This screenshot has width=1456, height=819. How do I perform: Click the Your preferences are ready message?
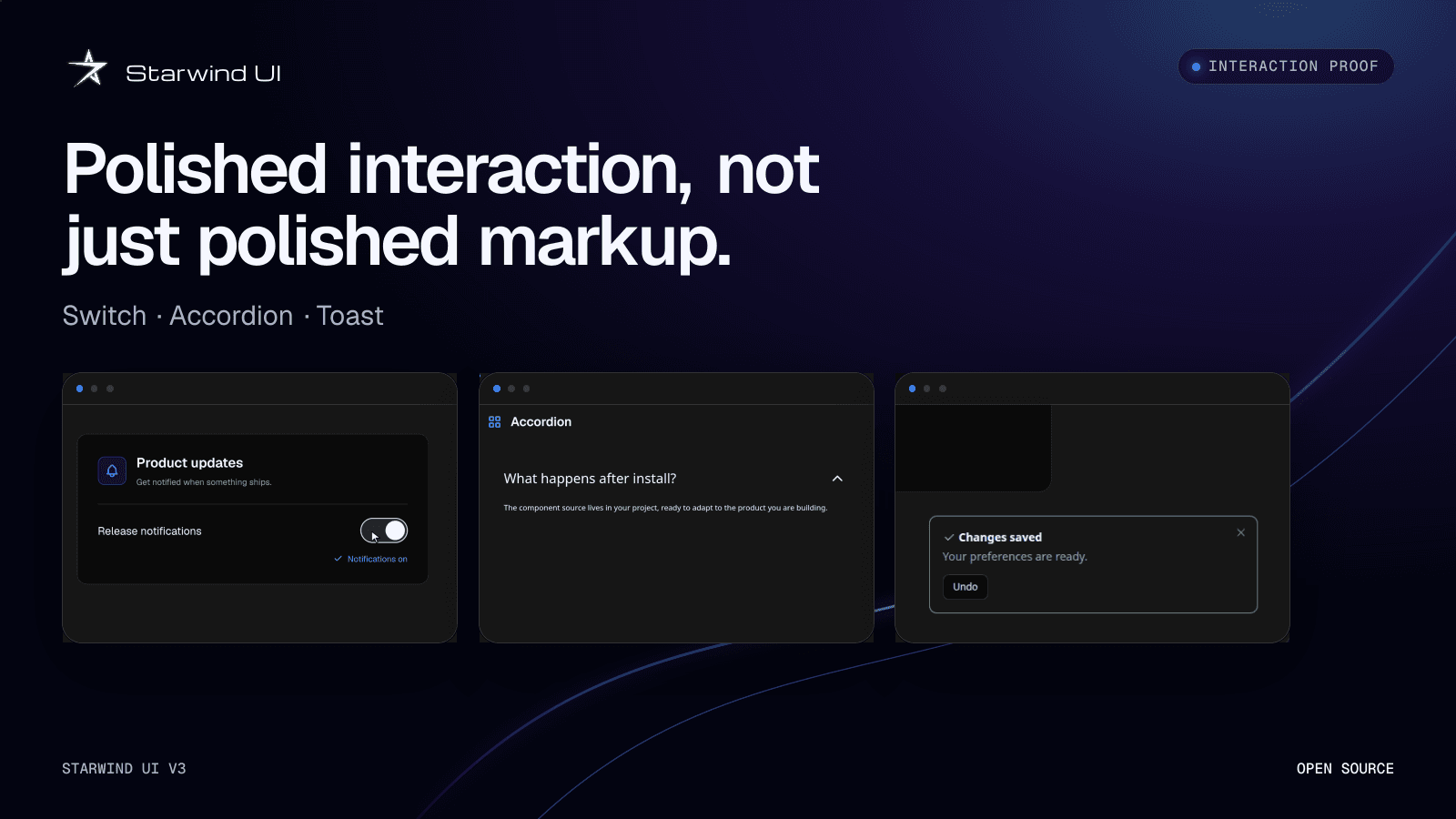coord(1015,557)
